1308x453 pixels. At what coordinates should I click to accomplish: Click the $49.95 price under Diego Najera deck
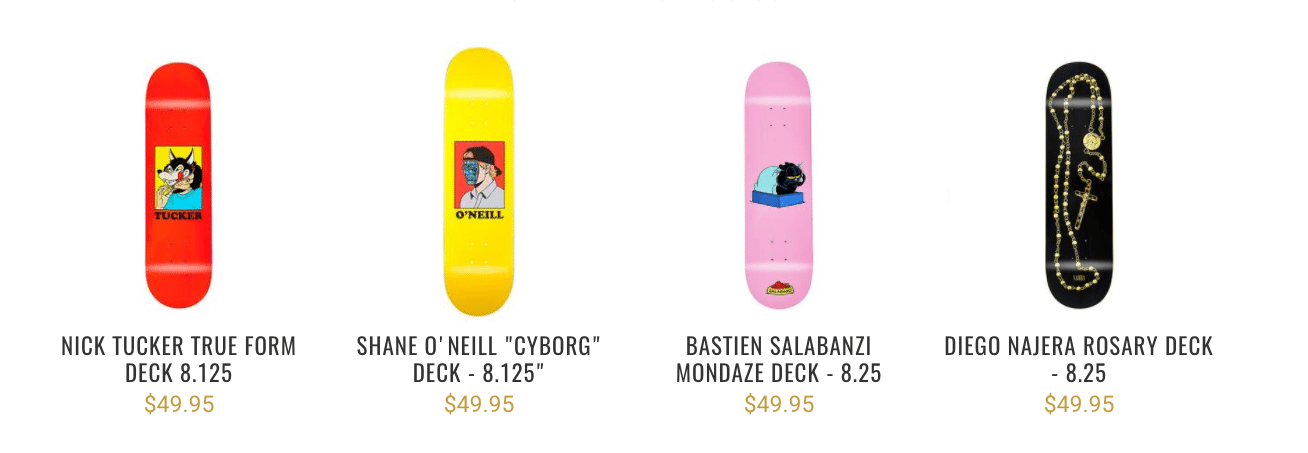click(1079, 404)
